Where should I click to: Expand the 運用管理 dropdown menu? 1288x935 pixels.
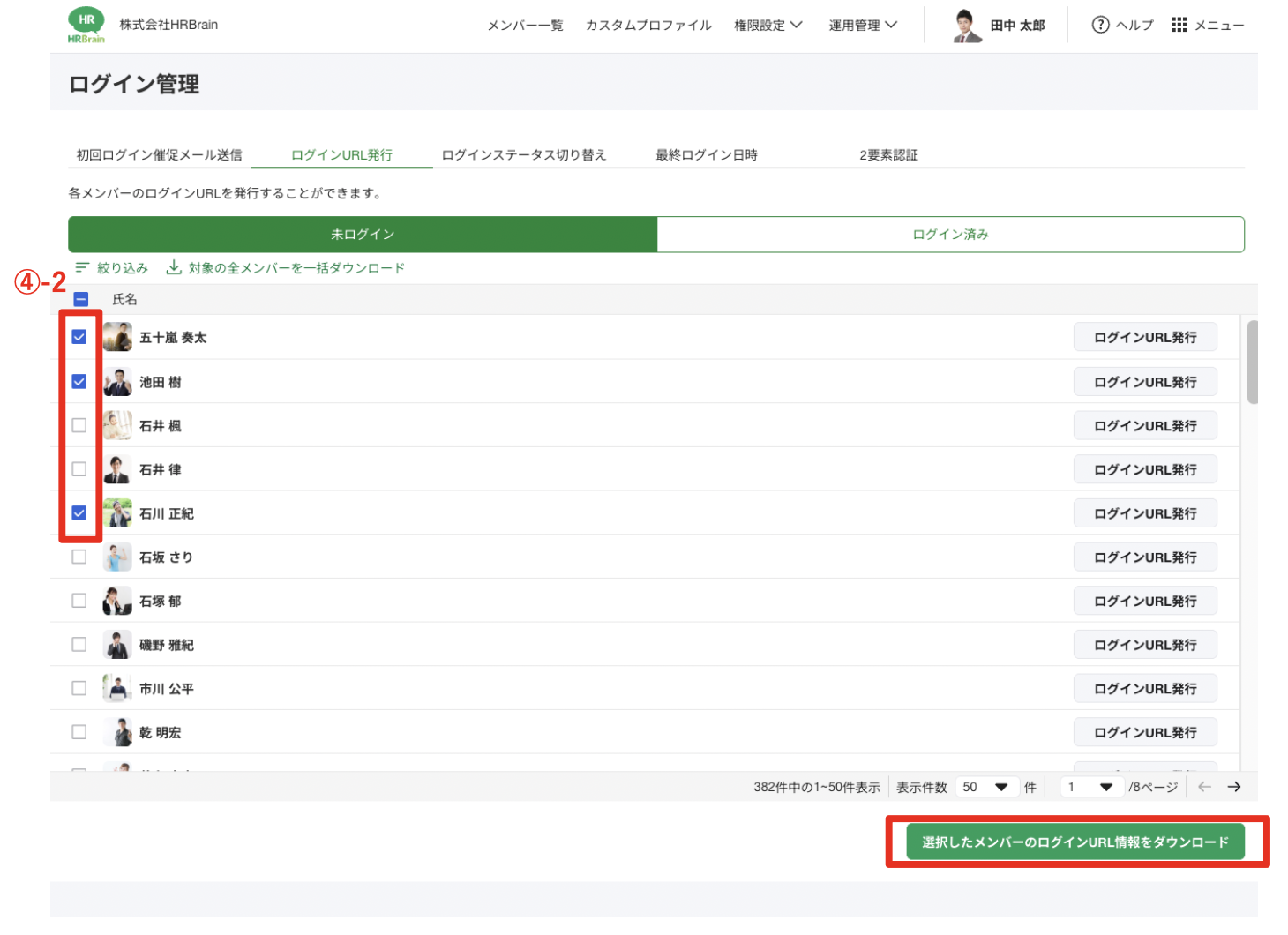[x=862, y=26]
